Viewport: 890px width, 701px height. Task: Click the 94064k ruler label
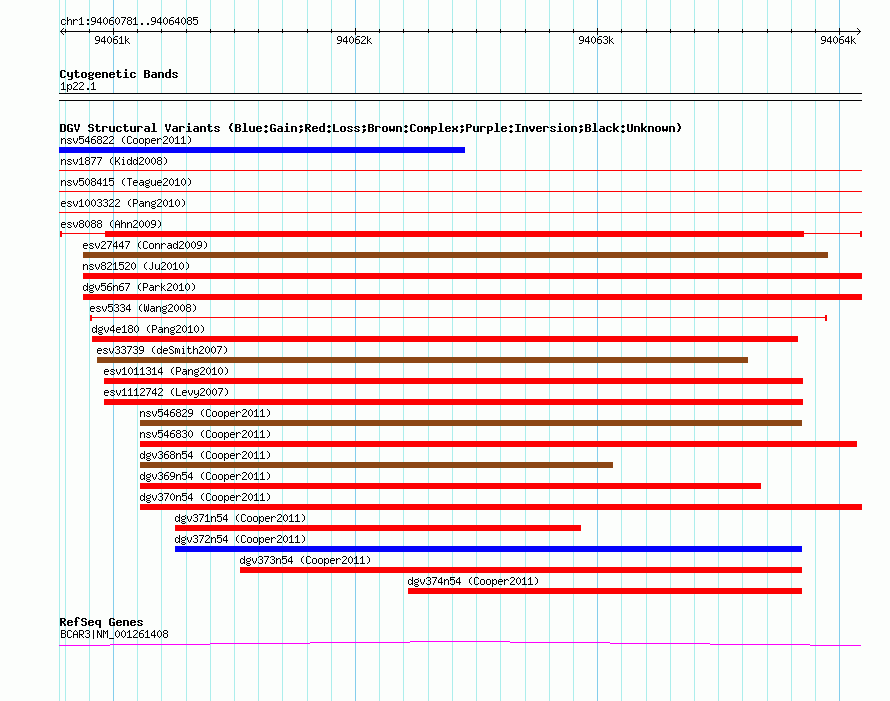[838, 40]
